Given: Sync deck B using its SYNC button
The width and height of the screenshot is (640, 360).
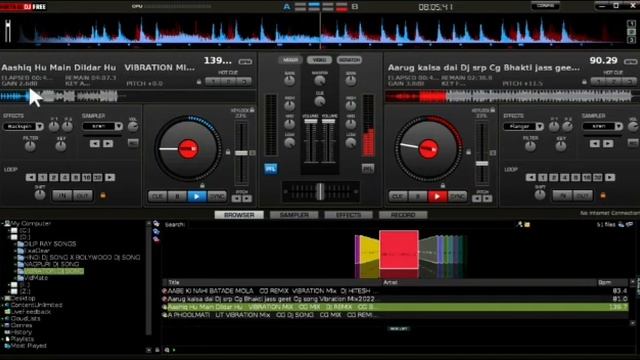Looking at the screenshot, I should pyautogui.click(x=457, y=196).
